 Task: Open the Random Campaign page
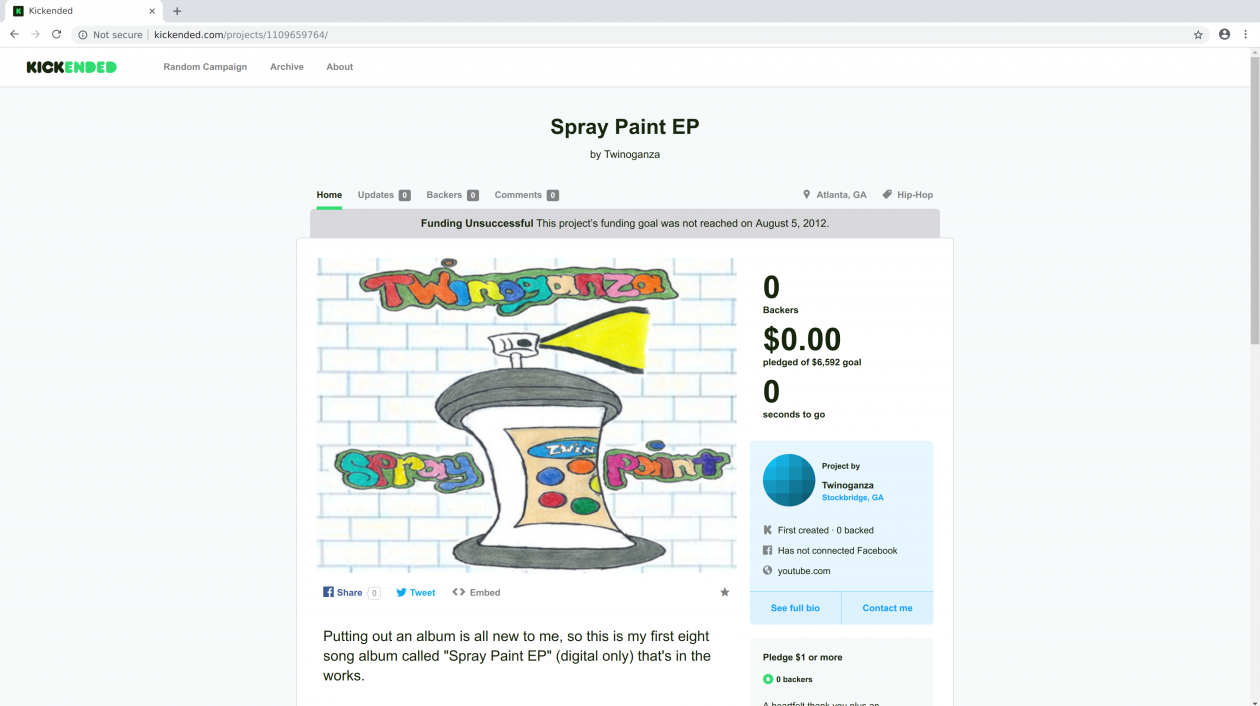205,67
